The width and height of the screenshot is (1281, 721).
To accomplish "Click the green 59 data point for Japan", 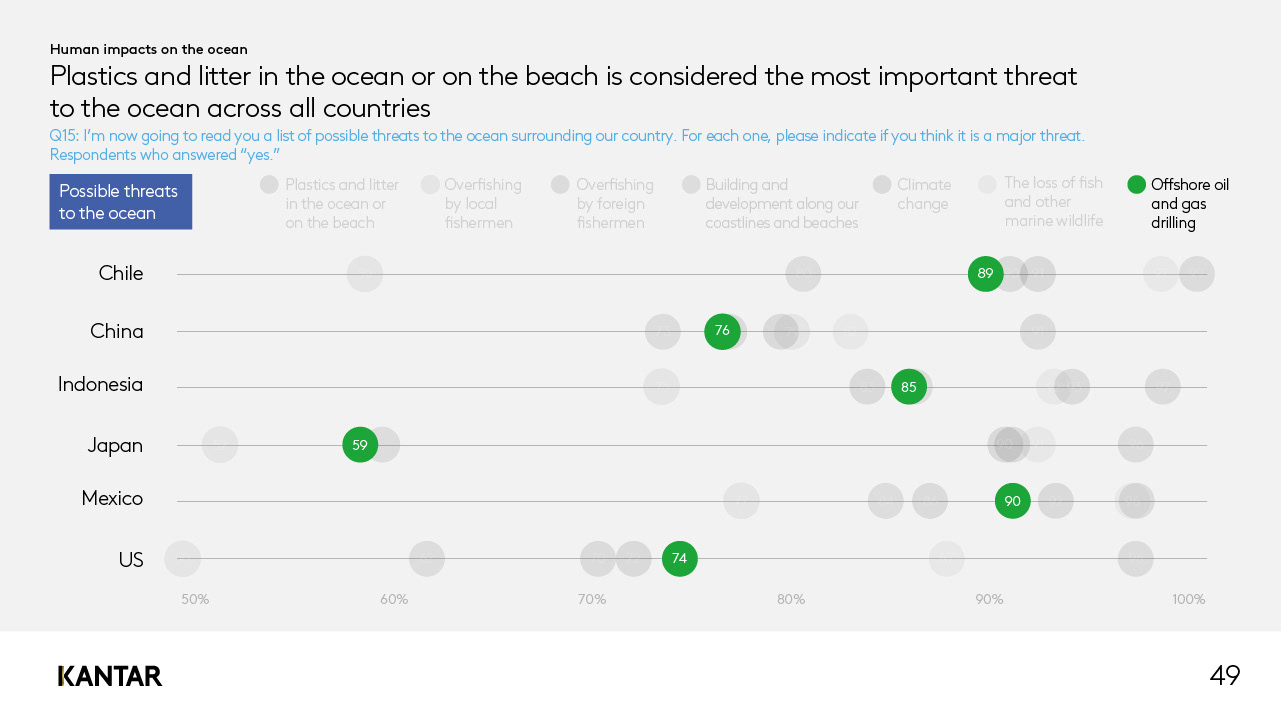I will coord(360,445).
